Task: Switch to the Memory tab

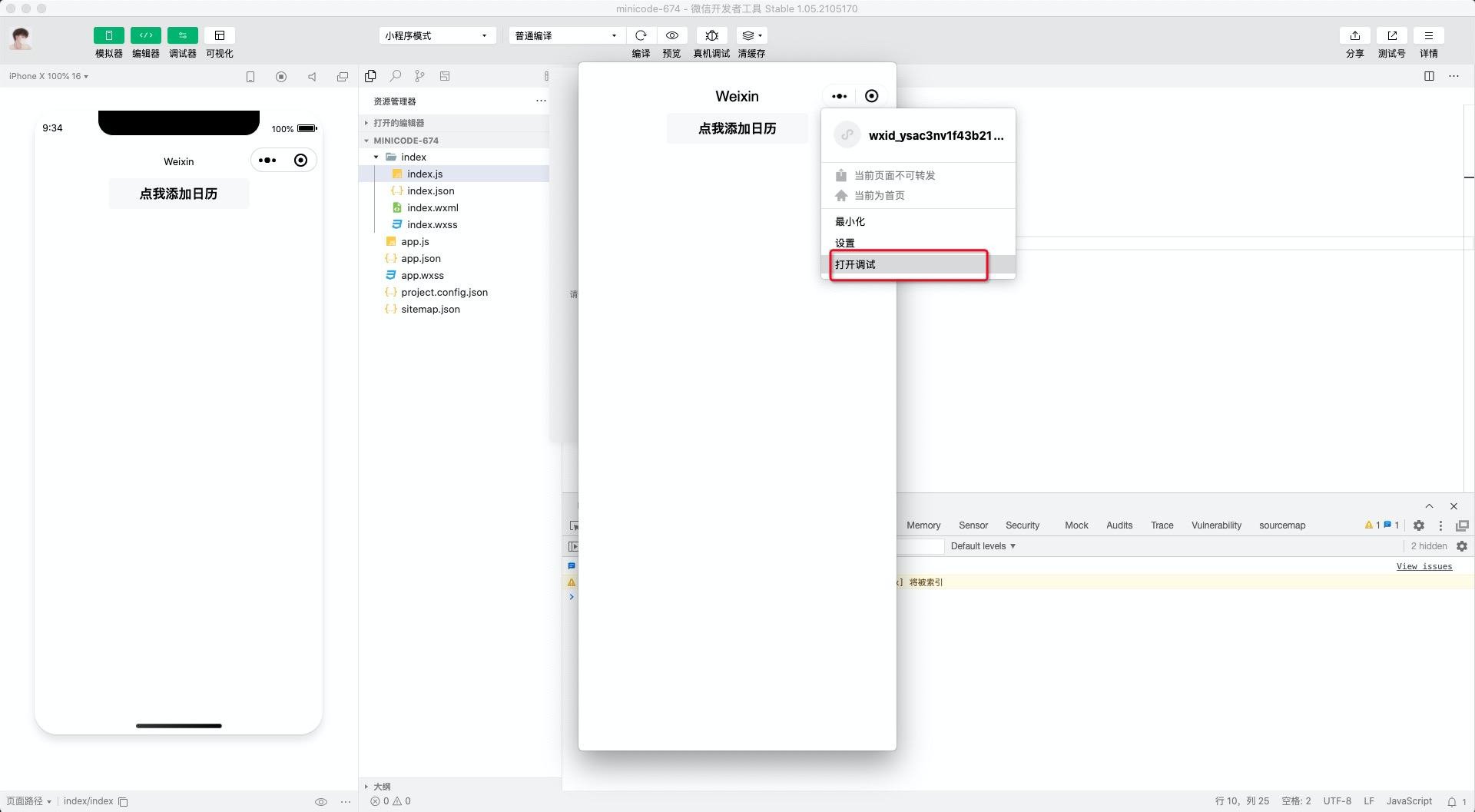Action: pyautogui.click(x=923, y=525)
